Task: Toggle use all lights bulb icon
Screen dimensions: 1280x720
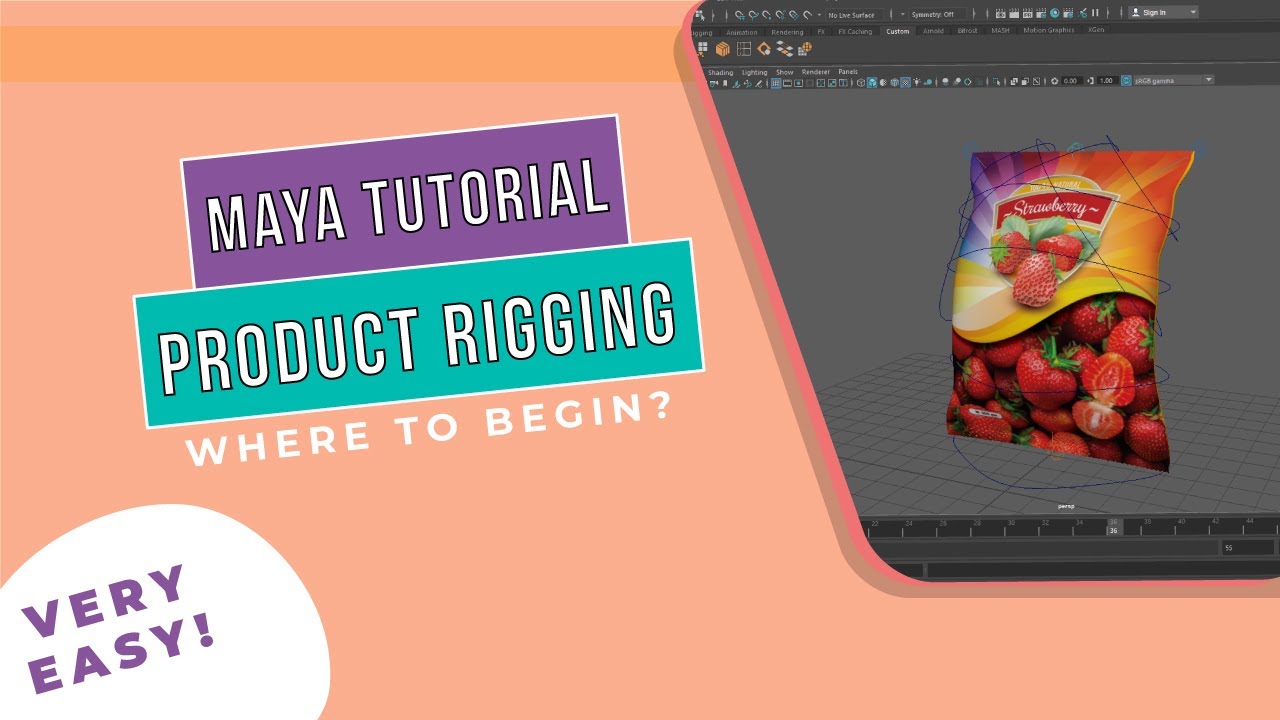Action: 917,82
